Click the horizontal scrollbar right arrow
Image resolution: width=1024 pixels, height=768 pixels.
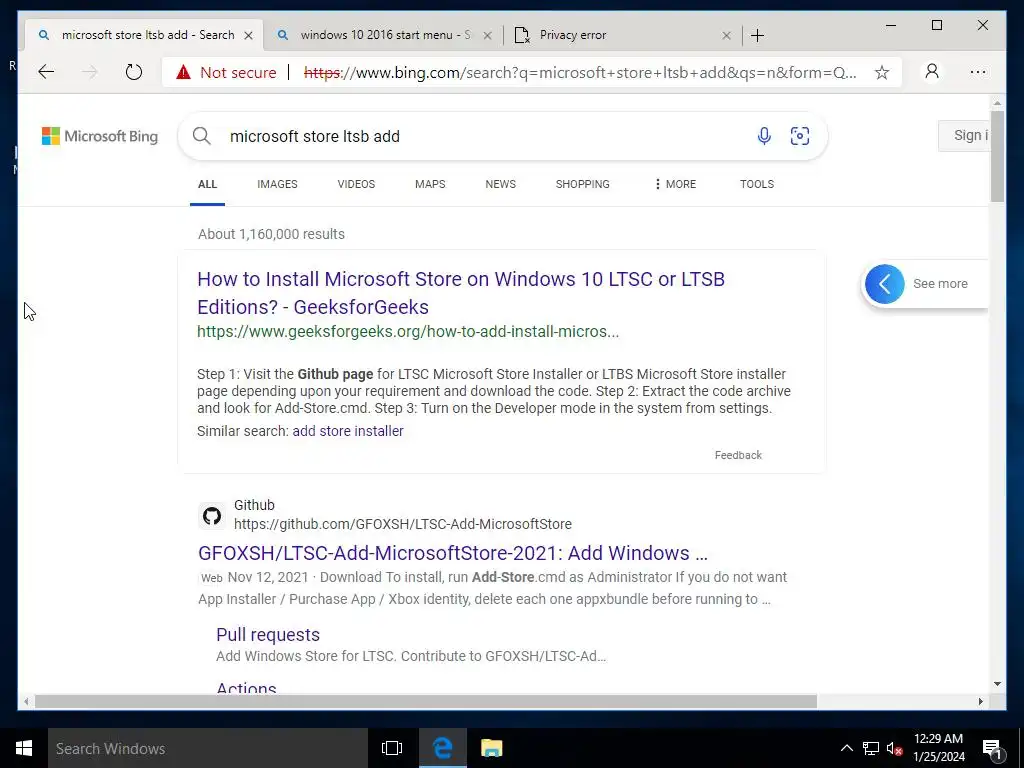pyautogui.click(x=980, y=701)
